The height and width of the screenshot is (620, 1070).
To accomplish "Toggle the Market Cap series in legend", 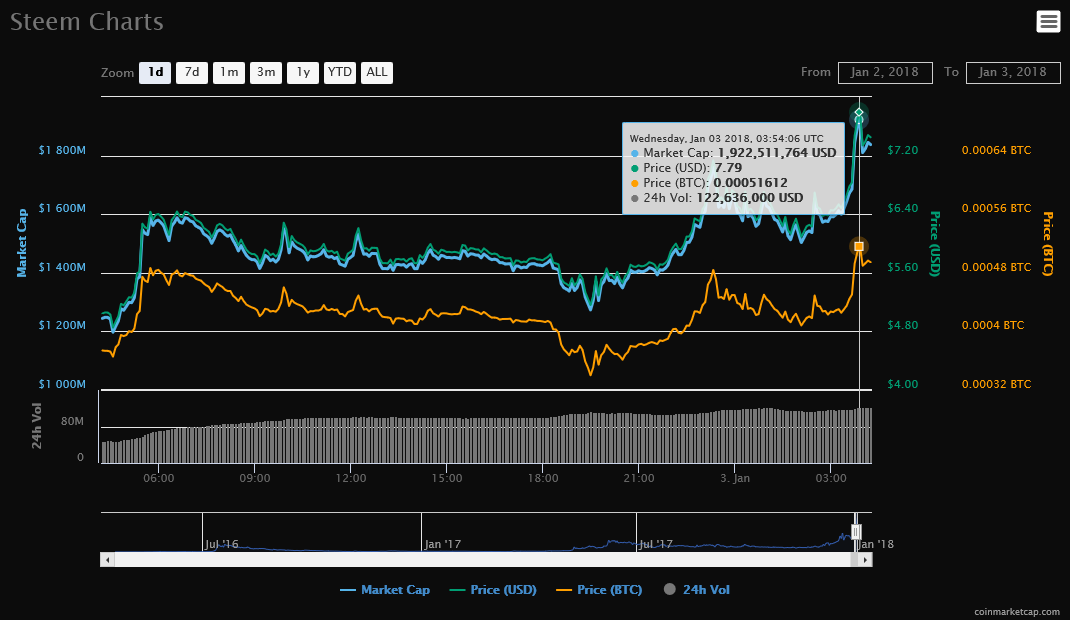I will [385, 590].
